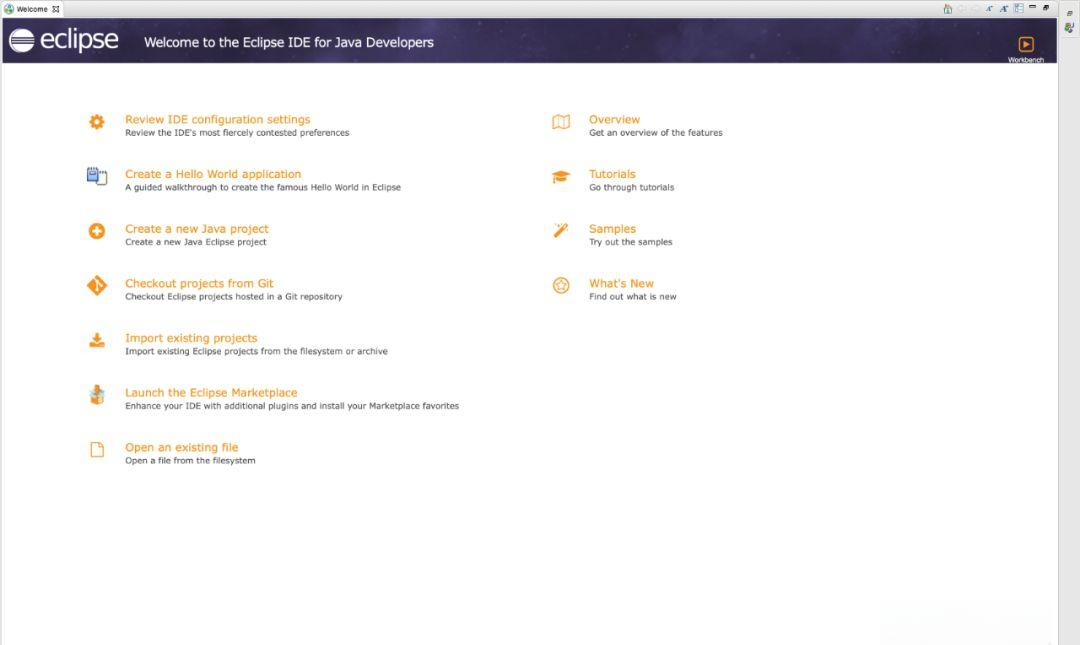Close the Welcome tab with its X

coord(56,9)
